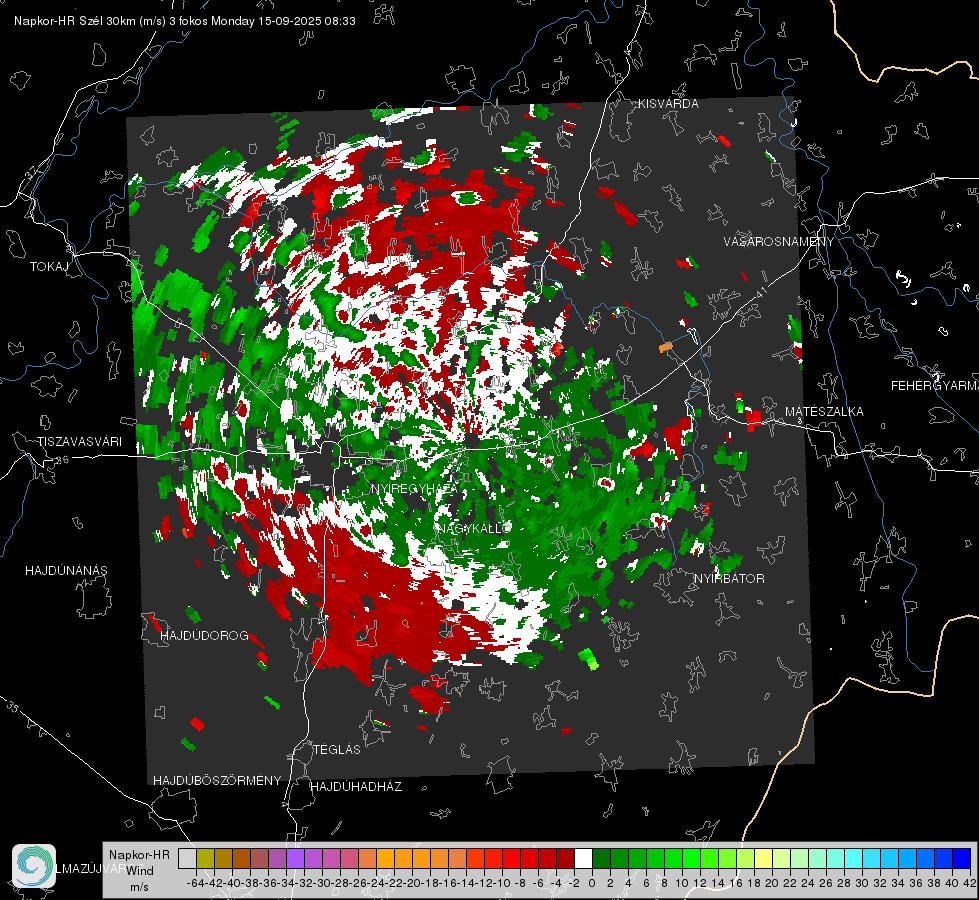The image size is (979, 900).
Task: Select the HAJDÚHADHÁZ city label
Action: click(x=356, y=787)
